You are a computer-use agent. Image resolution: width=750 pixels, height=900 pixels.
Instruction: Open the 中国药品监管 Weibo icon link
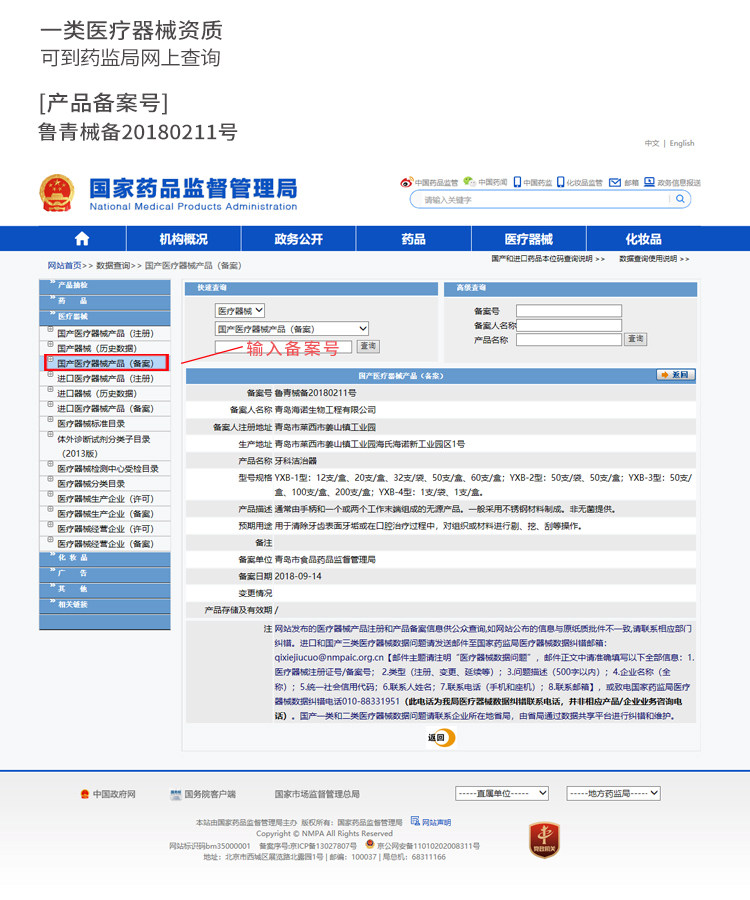coord(406,183)
